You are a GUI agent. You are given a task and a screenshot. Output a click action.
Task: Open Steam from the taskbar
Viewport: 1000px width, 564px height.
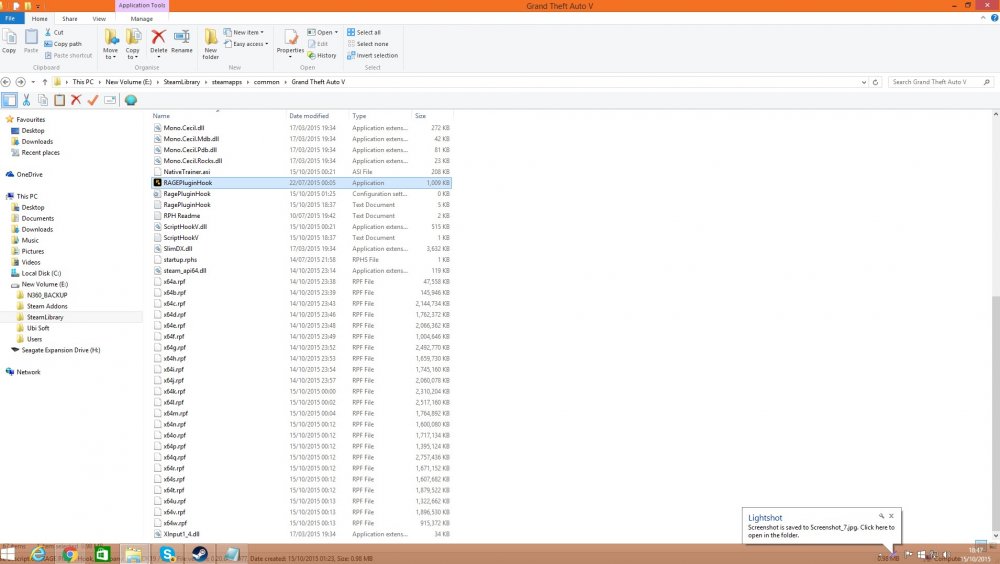pyautogui.click(x=200, y=554)
